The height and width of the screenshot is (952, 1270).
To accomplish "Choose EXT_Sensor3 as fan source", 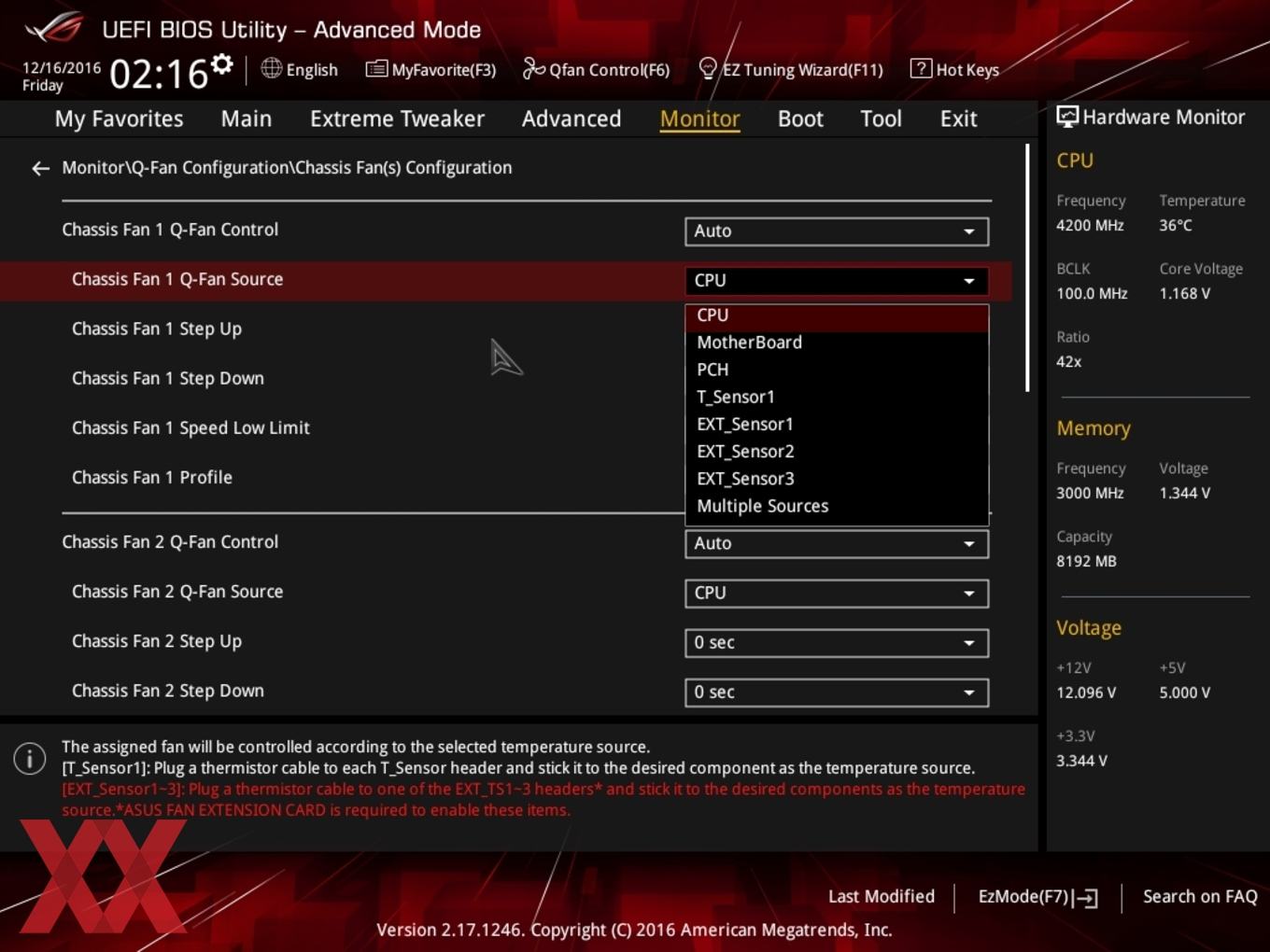I will click(x=837, y=479).
